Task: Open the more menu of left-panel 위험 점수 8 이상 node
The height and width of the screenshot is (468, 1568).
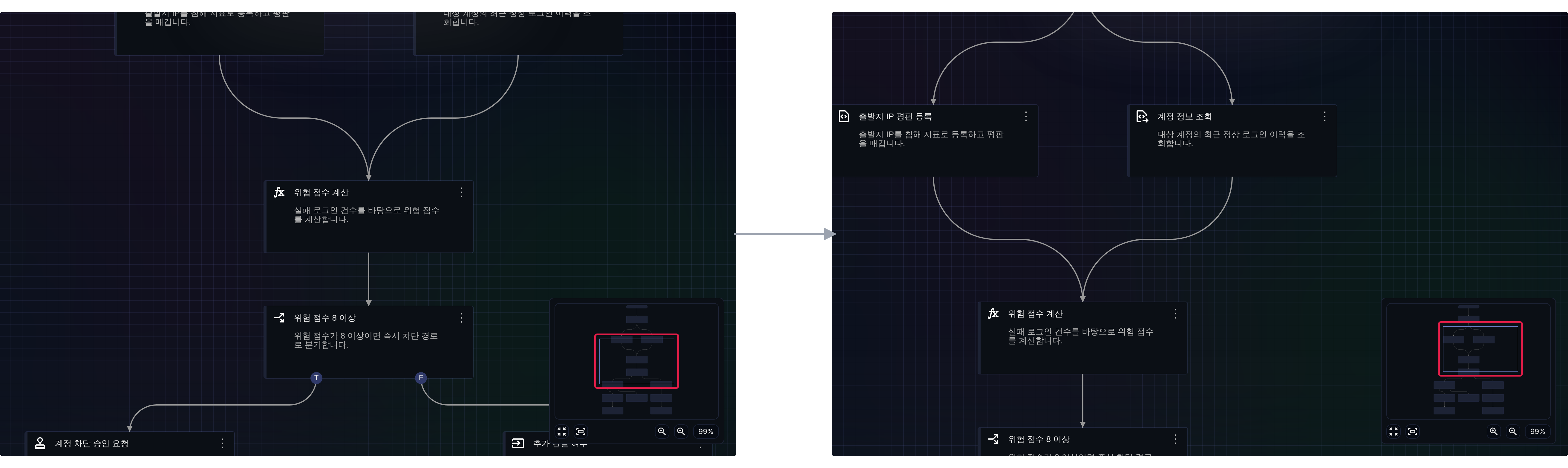Action: pyautogui.click(x=461, y=318)
